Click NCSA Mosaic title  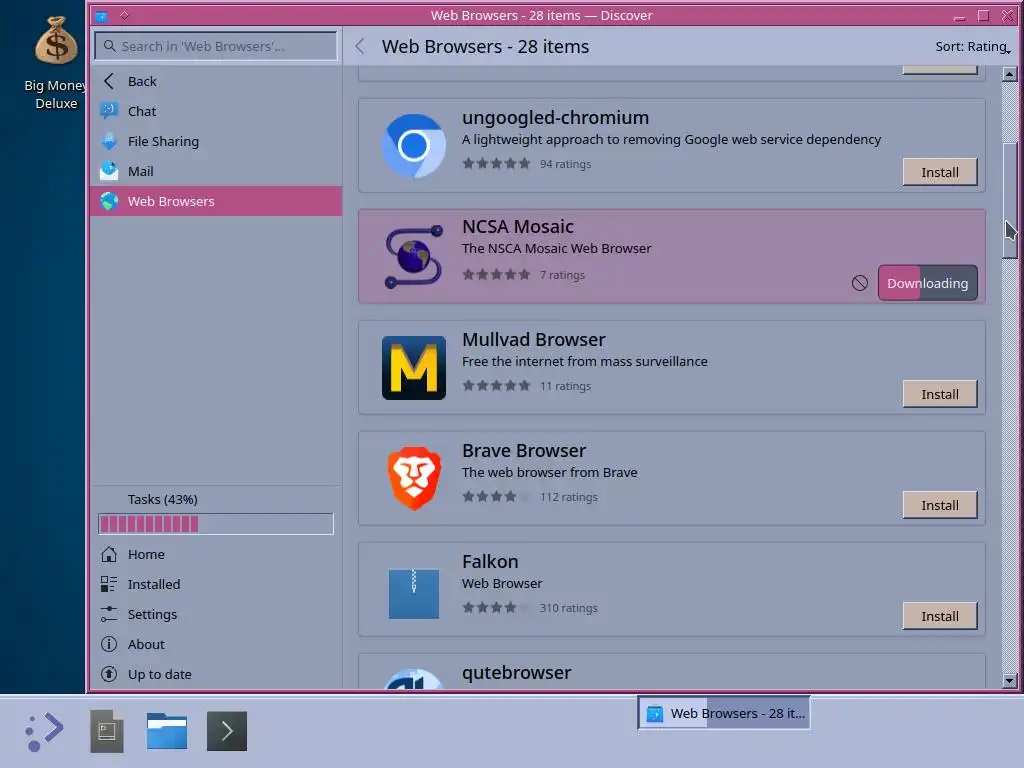point(518,227)
